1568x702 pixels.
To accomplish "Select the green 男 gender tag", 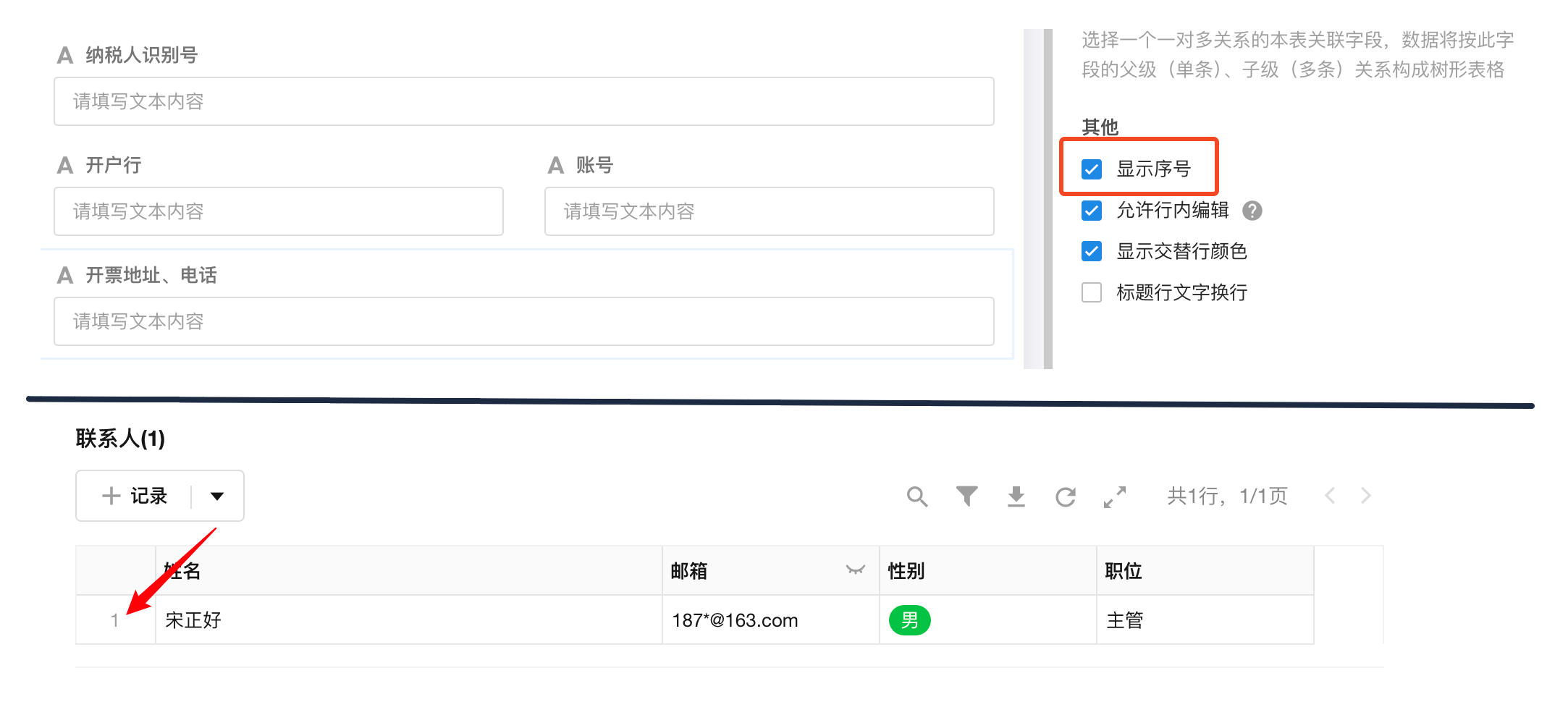I will (x=909, y=620).
